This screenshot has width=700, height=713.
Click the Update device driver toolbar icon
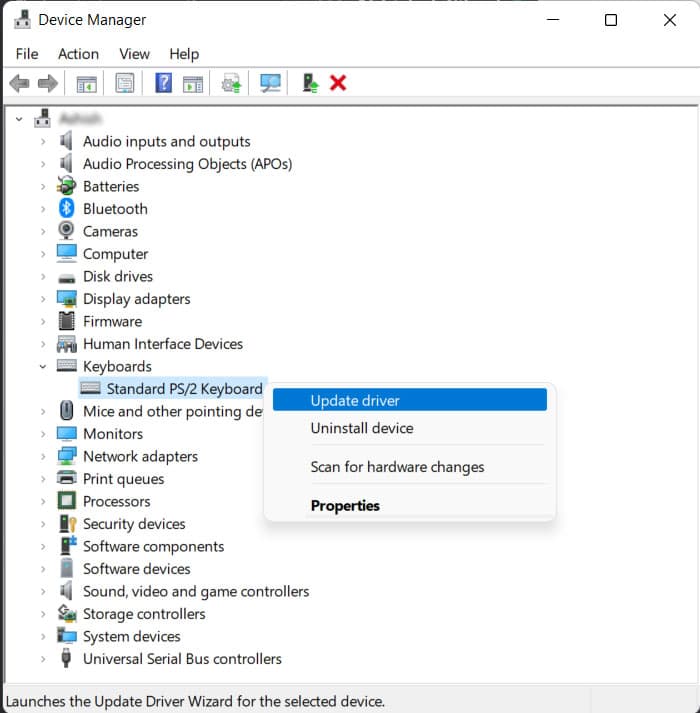232,83
